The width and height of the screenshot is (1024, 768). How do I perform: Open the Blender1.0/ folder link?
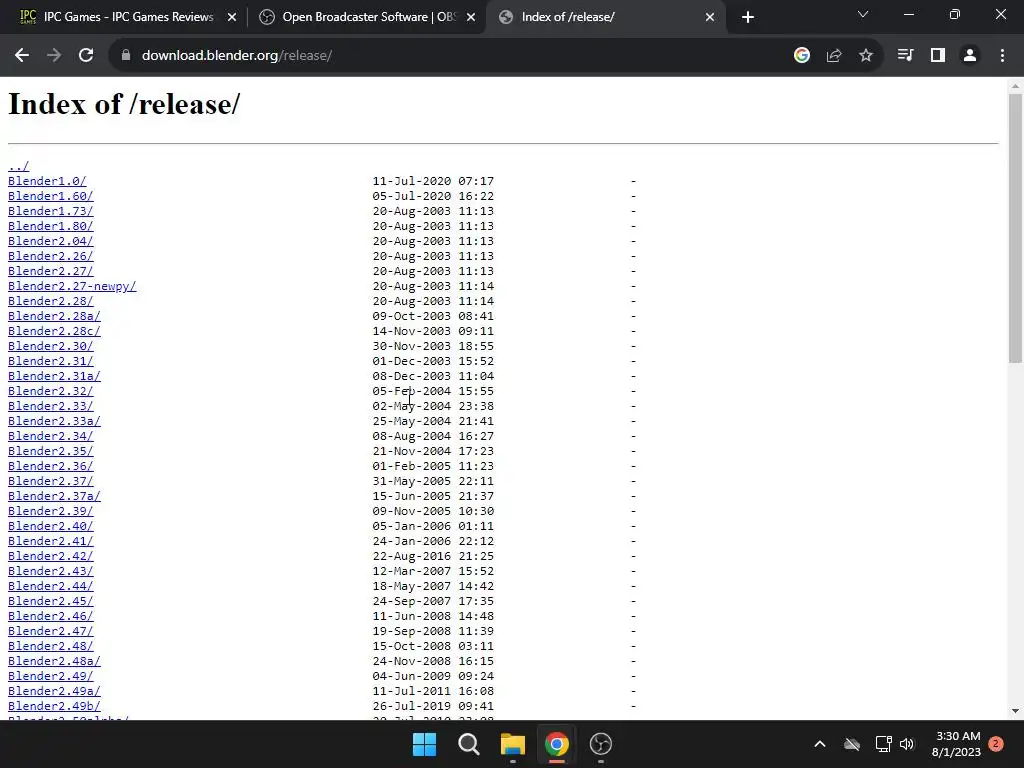pyautogui.click(x=47, y=181)
